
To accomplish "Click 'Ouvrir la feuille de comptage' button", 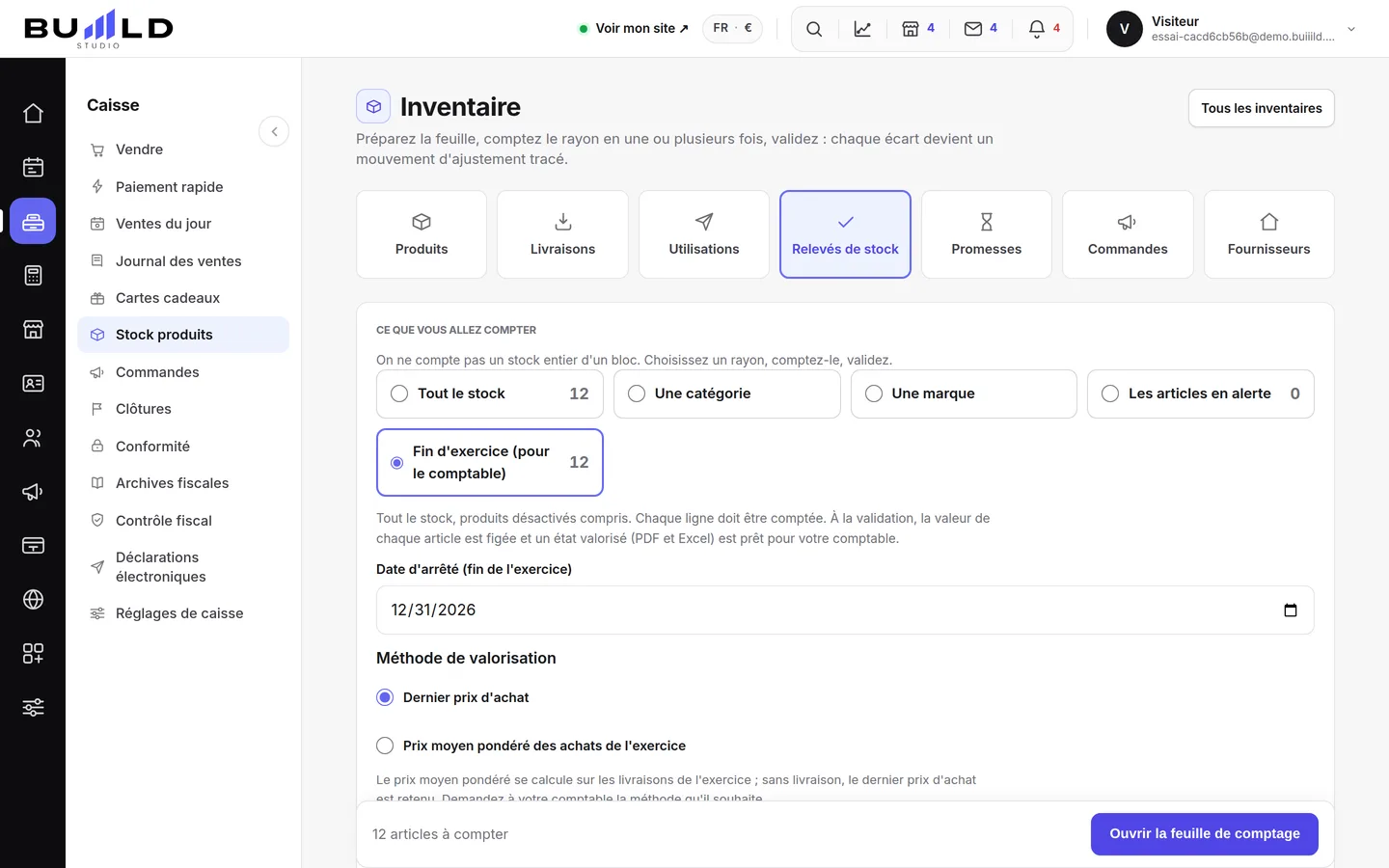I will click(1205, 834).
